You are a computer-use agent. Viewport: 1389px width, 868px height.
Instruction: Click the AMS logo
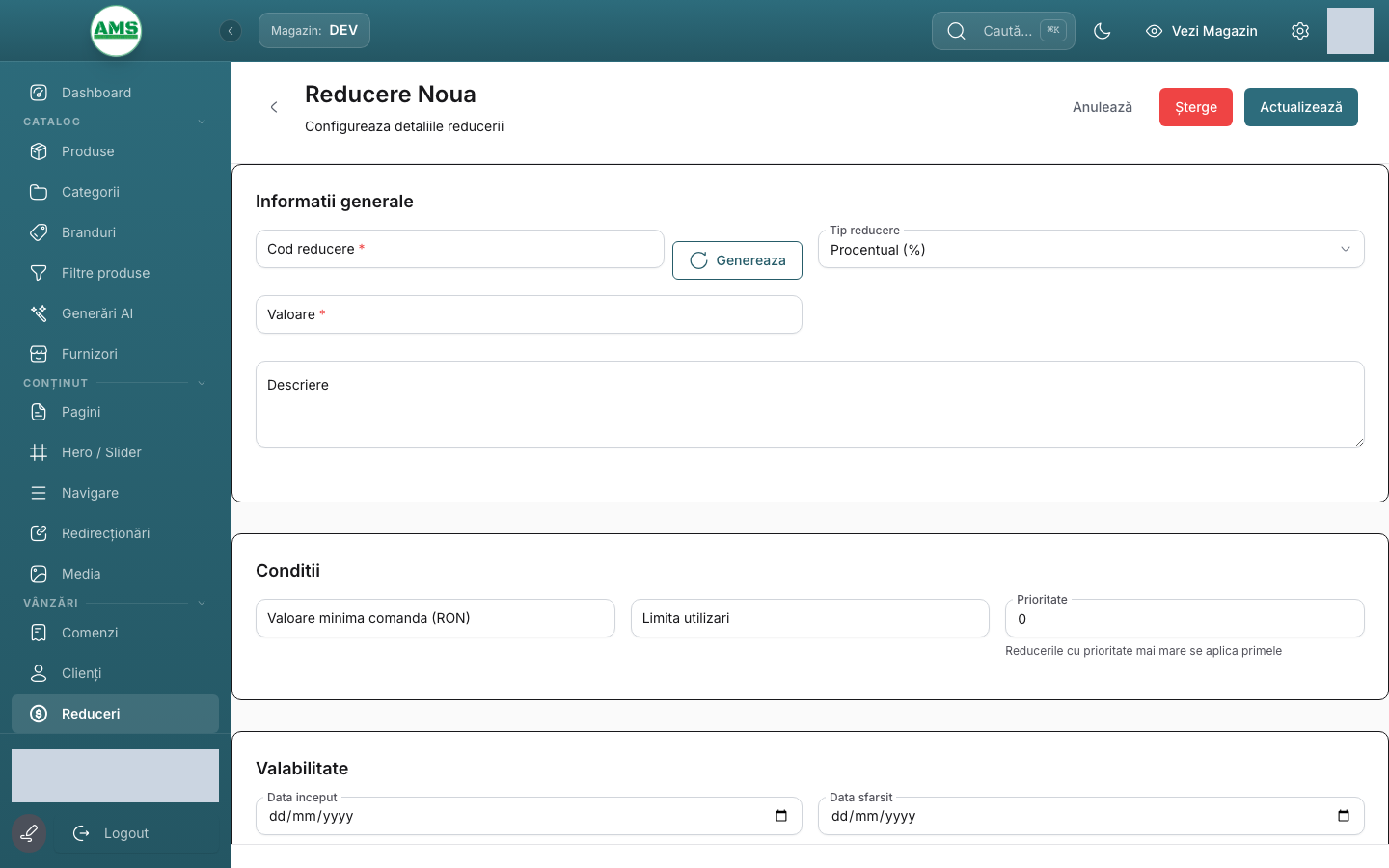[x=116, y=31]
